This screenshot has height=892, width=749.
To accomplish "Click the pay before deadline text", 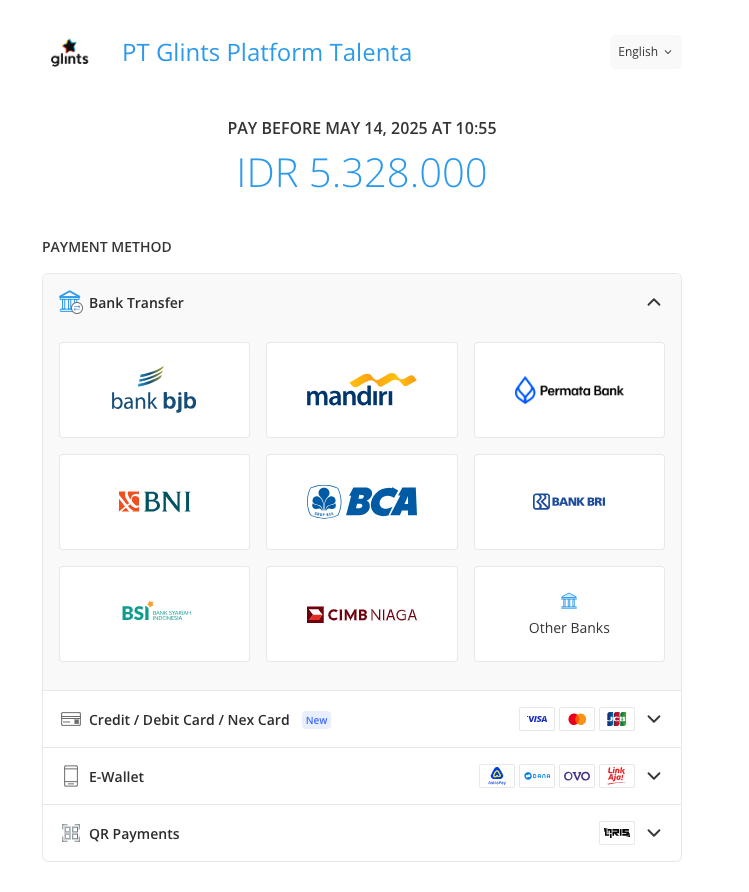I will [x=362, y=129].
